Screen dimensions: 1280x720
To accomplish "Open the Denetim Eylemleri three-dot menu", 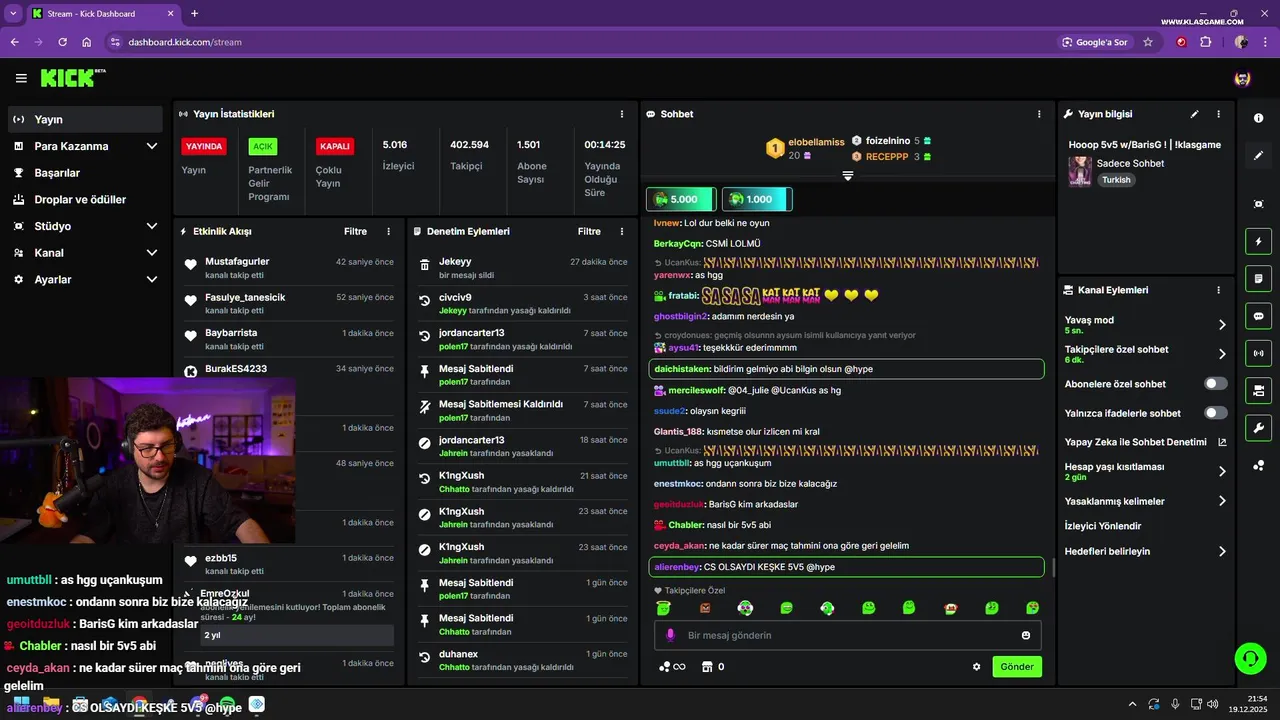I will (622, 231).
